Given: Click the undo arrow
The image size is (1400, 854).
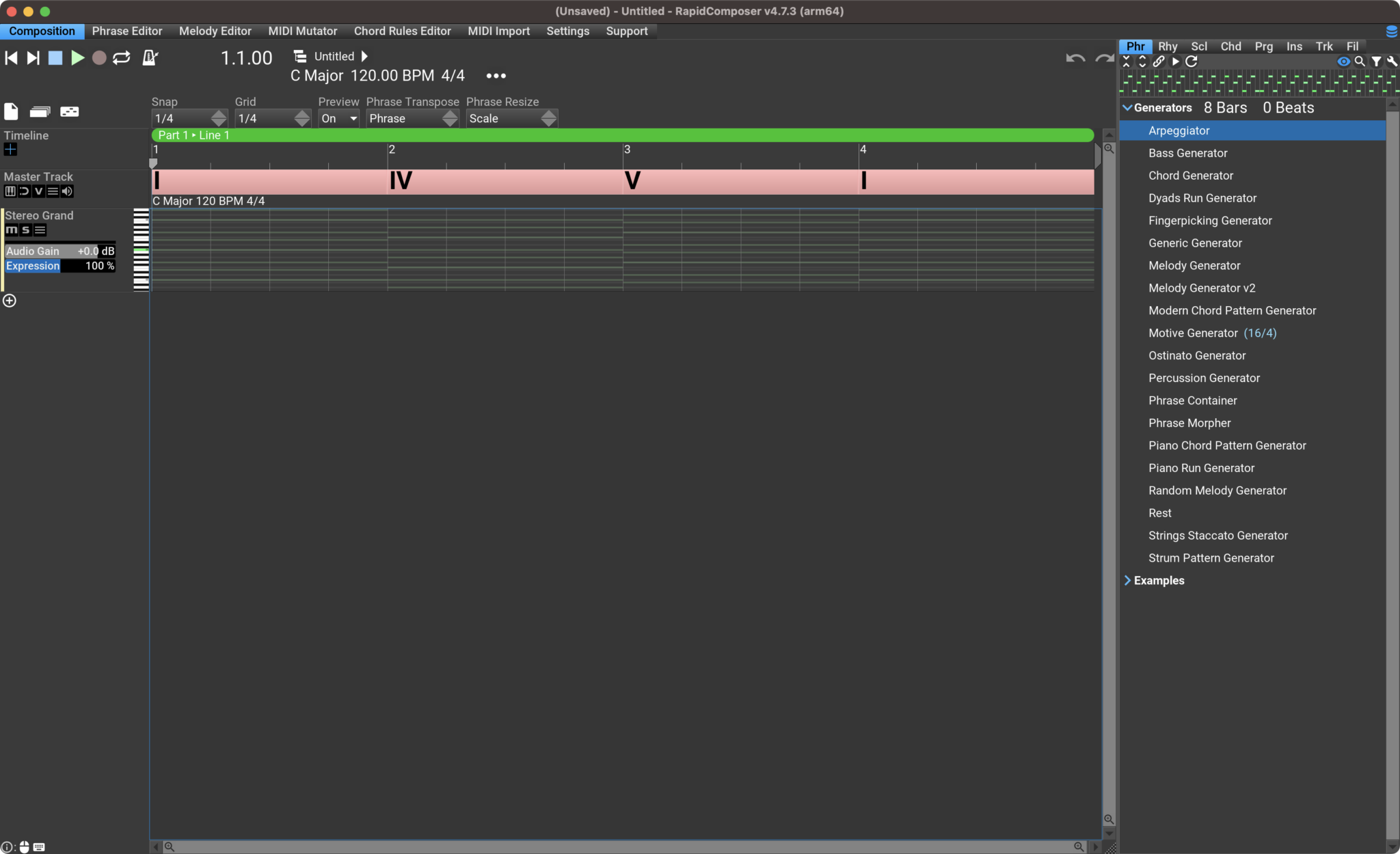Looking at the screenshot, I should click(1075, 59).
